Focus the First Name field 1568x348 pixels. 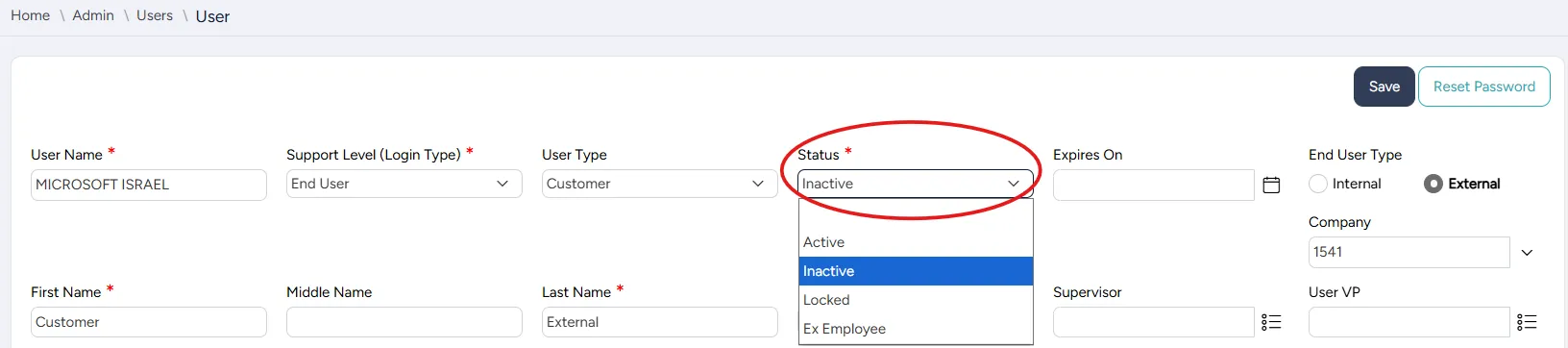tap(149, 322)
